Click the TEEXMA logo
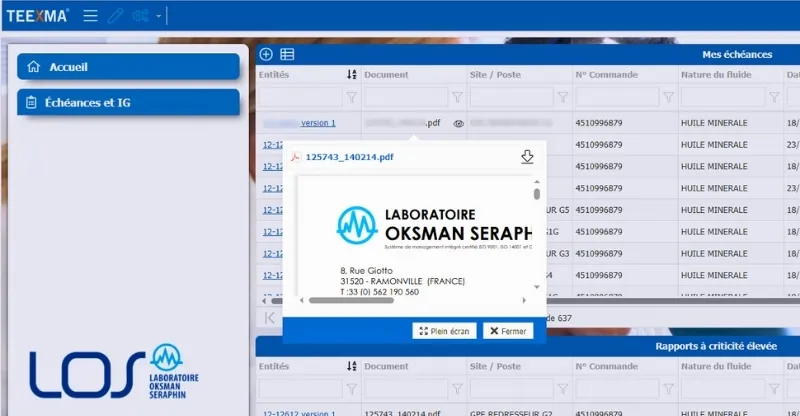The height and width of the screenshot is (416, 800). pyautogui.click(x=37, y=16)
